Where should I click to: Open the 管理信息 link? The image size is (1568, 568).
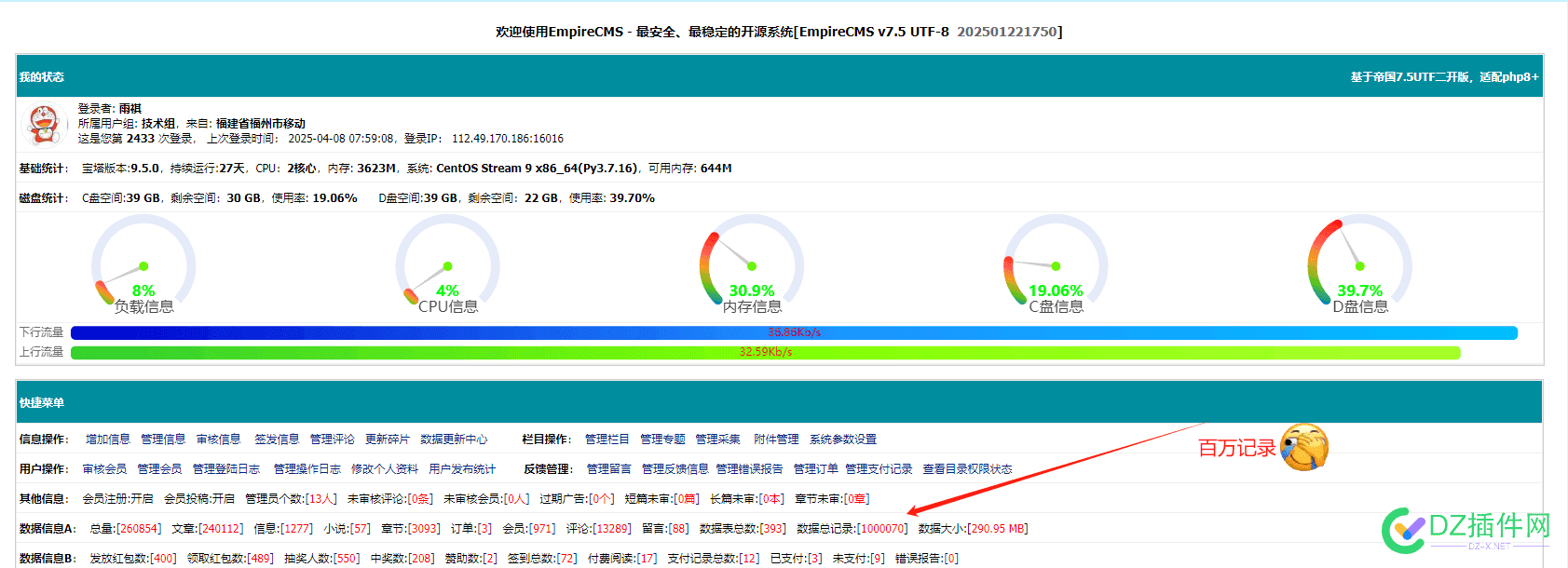pos(163,440)
